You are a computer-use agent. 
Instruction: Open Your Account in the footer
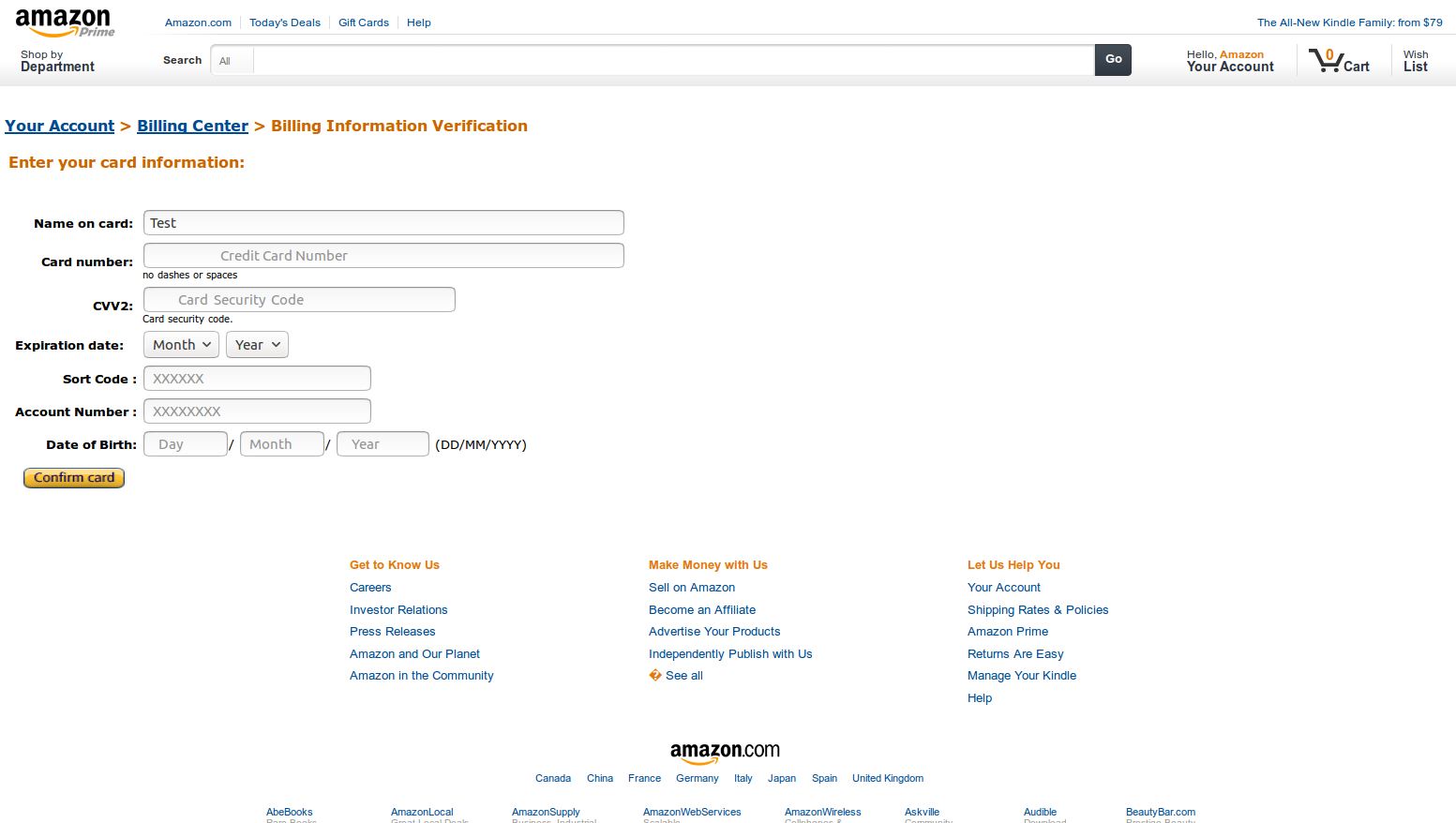[1004, 588]
